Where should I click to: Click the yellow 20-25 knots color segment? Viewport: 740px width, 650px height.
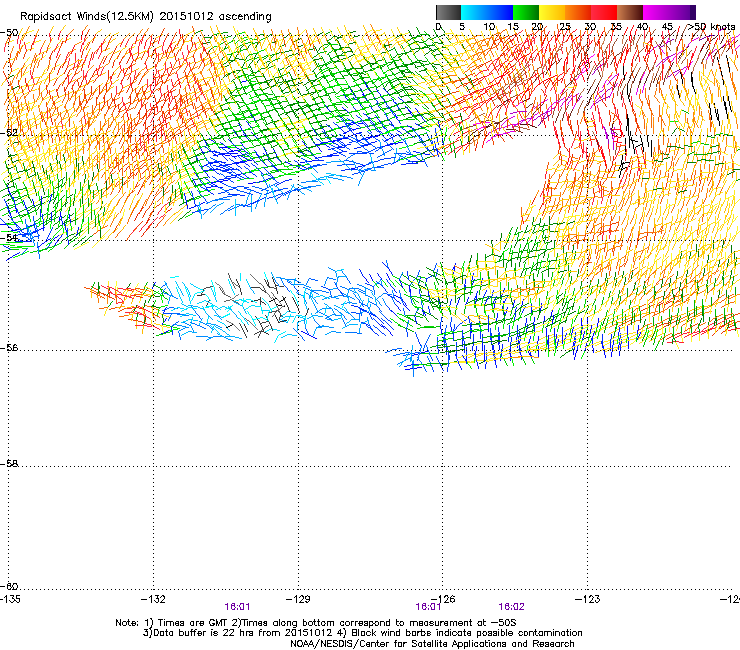tap(552, 12)
